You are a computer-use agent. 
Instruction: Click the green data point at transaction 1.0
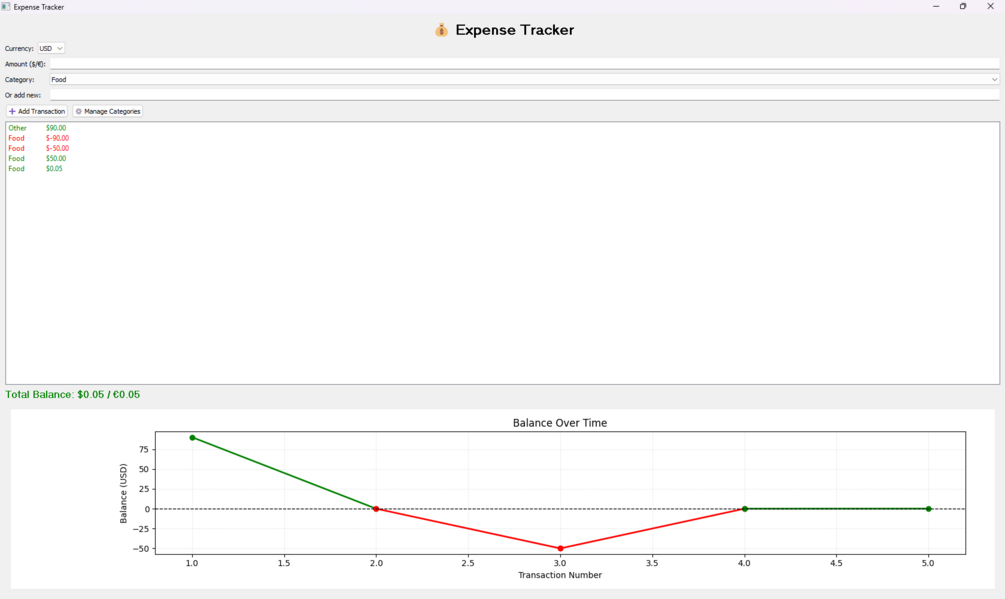pyautogui.click(x=192, y=438)
